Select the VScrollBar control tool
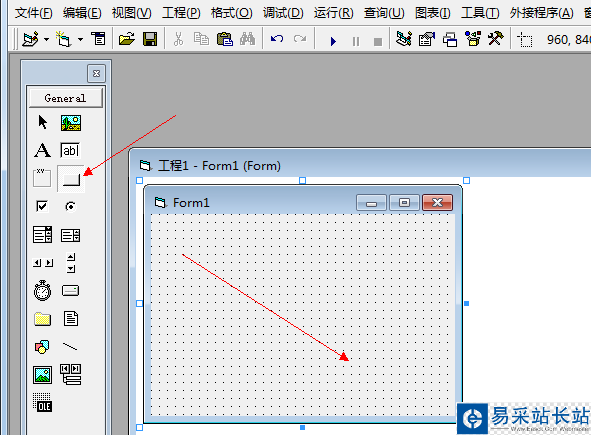Image resolution: width=591 pixels, height=435 pixels. (71, 263)
